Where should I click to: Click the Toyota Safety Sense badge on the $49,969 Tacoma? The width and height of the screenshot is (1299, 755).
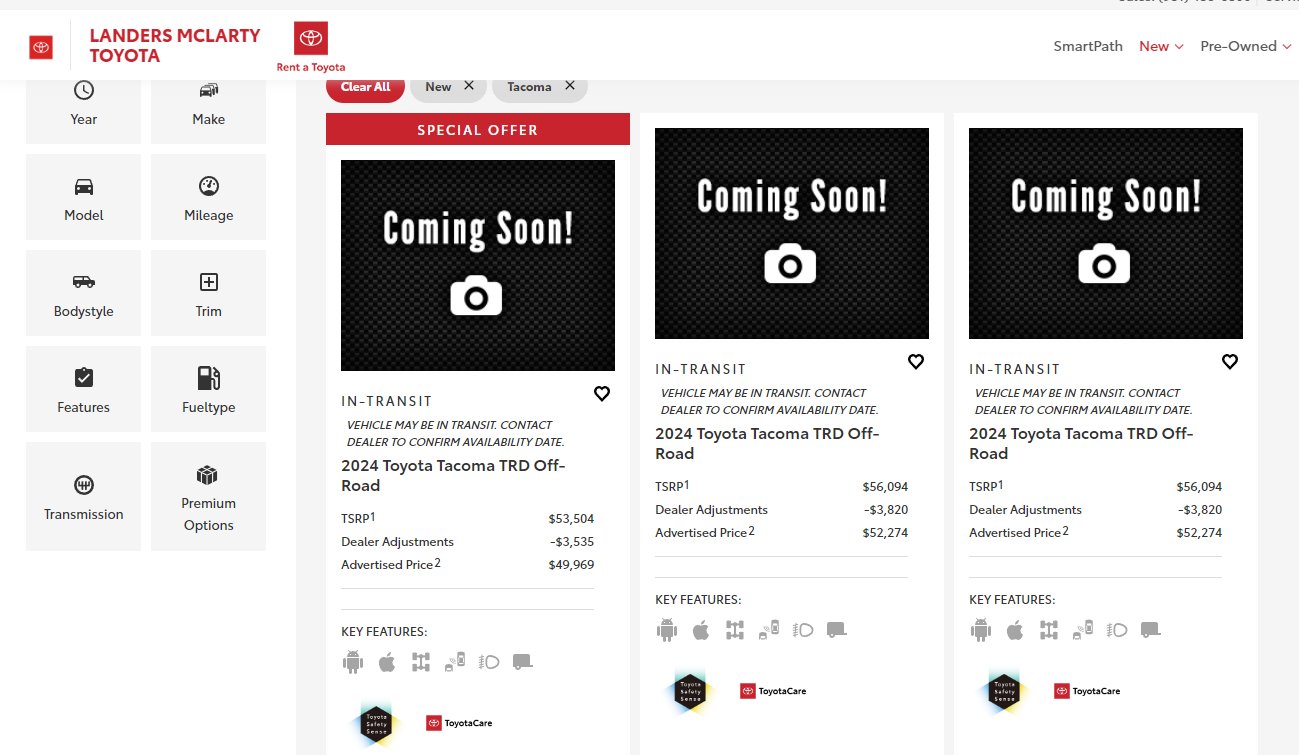tap(376, 724)
